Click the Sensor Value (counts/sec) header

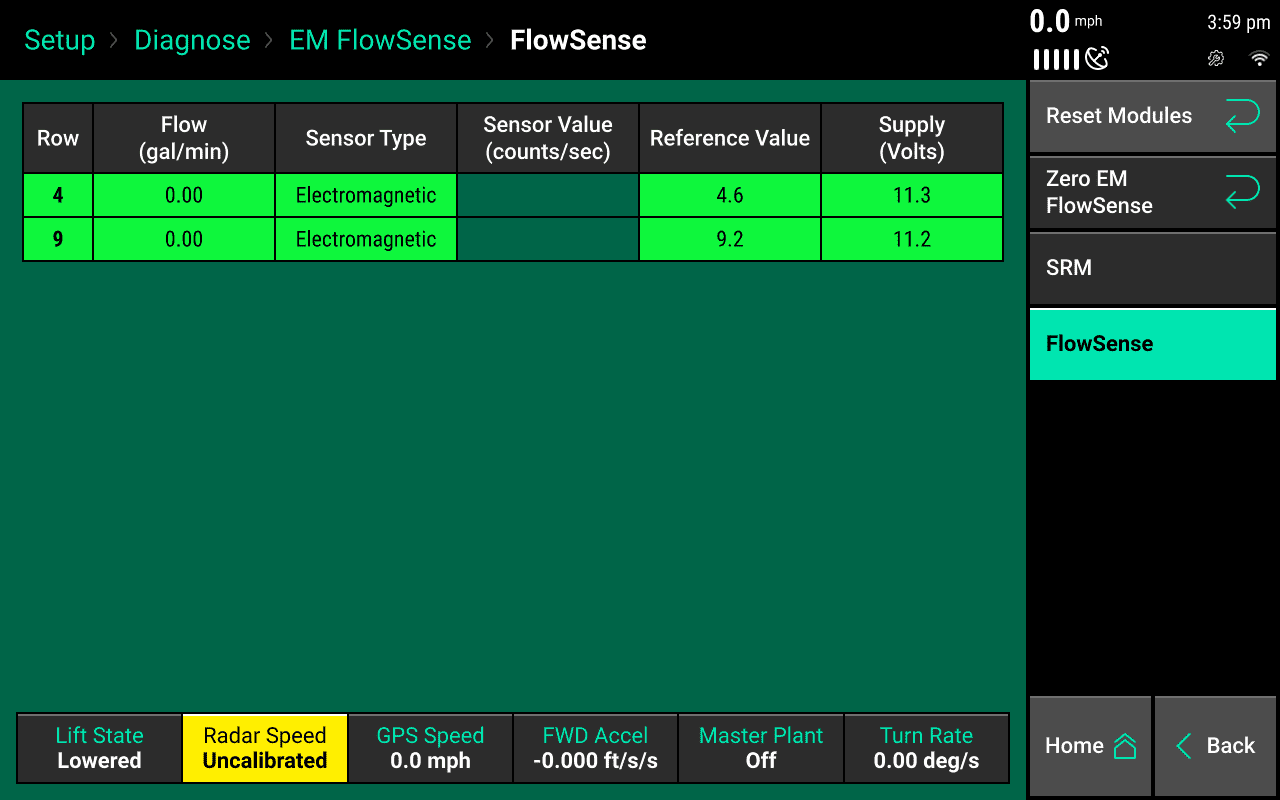(548, 138)
